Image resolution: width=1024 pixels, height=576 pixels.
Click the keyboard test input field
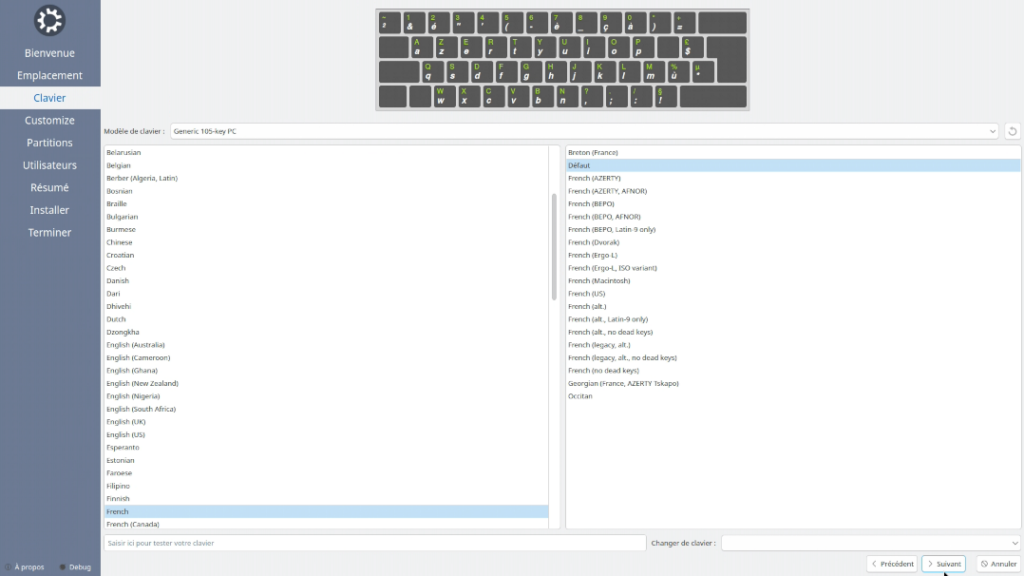point(375,543)
